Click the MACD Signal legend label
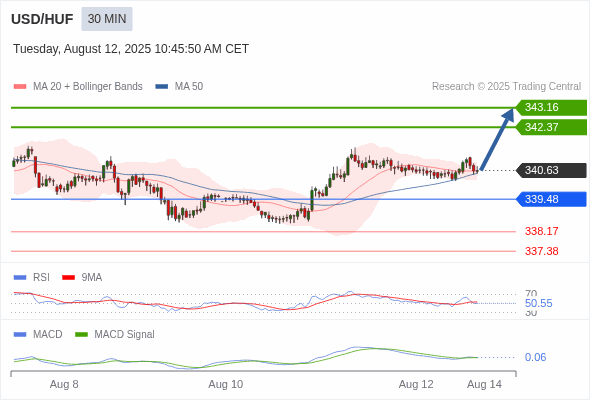Screen dimensions: 590x400 click(124, 335)
